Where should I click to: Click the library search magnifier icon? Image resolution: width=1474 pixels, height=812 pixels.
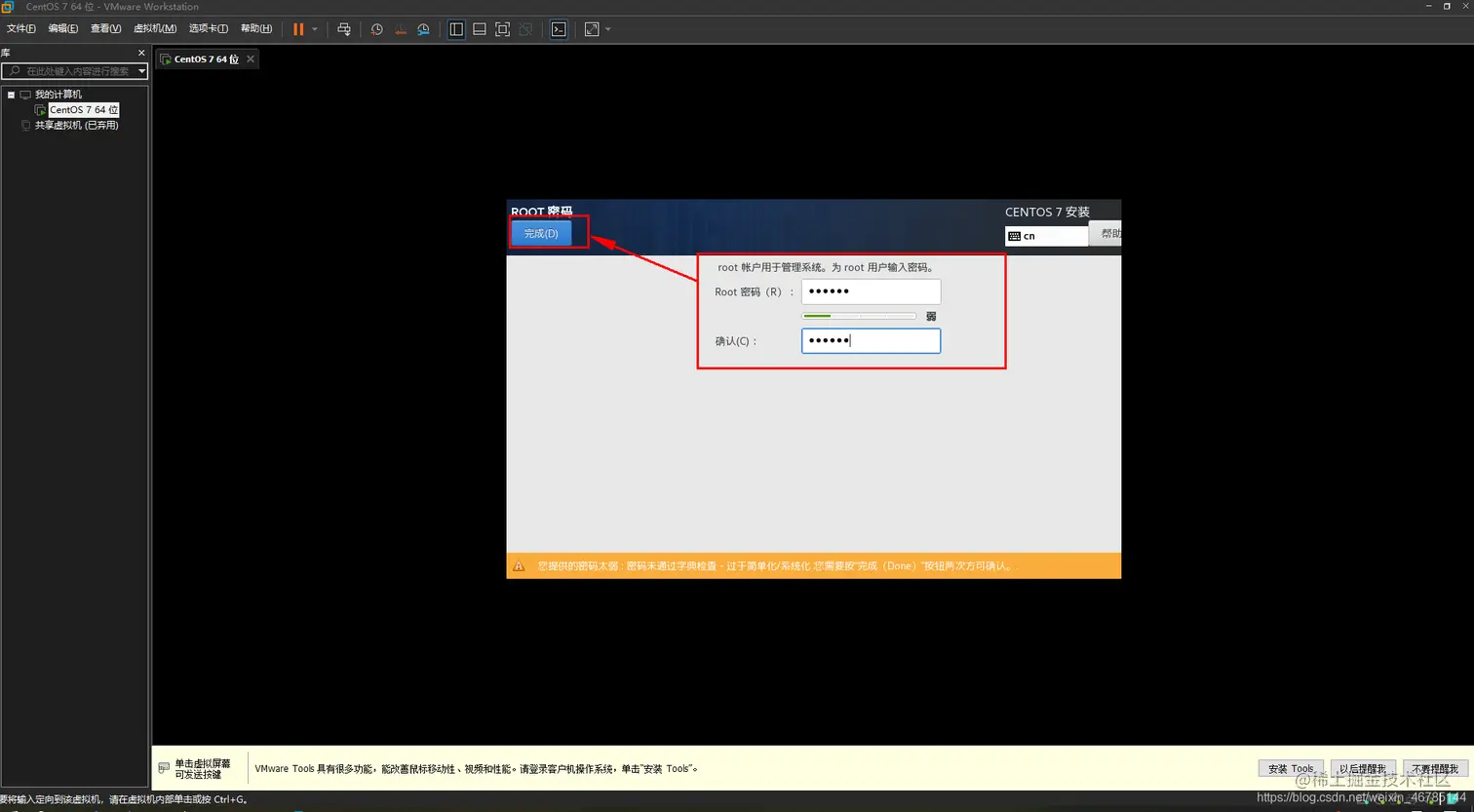14,71
